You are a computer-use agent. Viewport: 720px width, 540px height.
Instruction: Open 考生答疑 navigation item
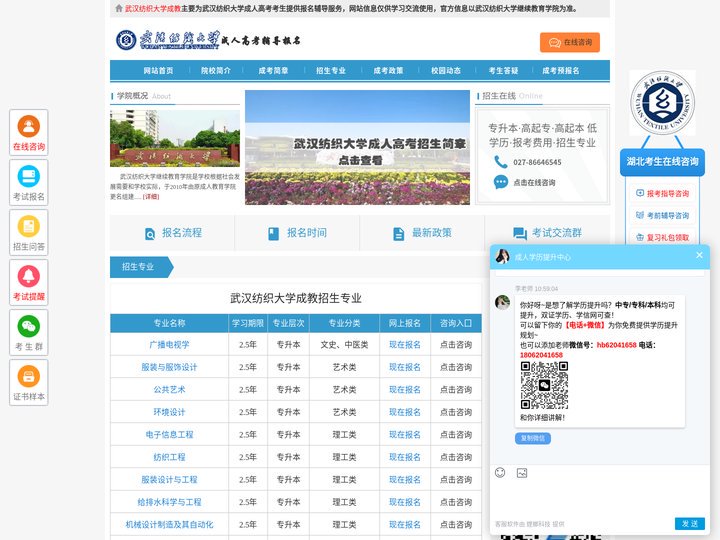coord(503,71)
